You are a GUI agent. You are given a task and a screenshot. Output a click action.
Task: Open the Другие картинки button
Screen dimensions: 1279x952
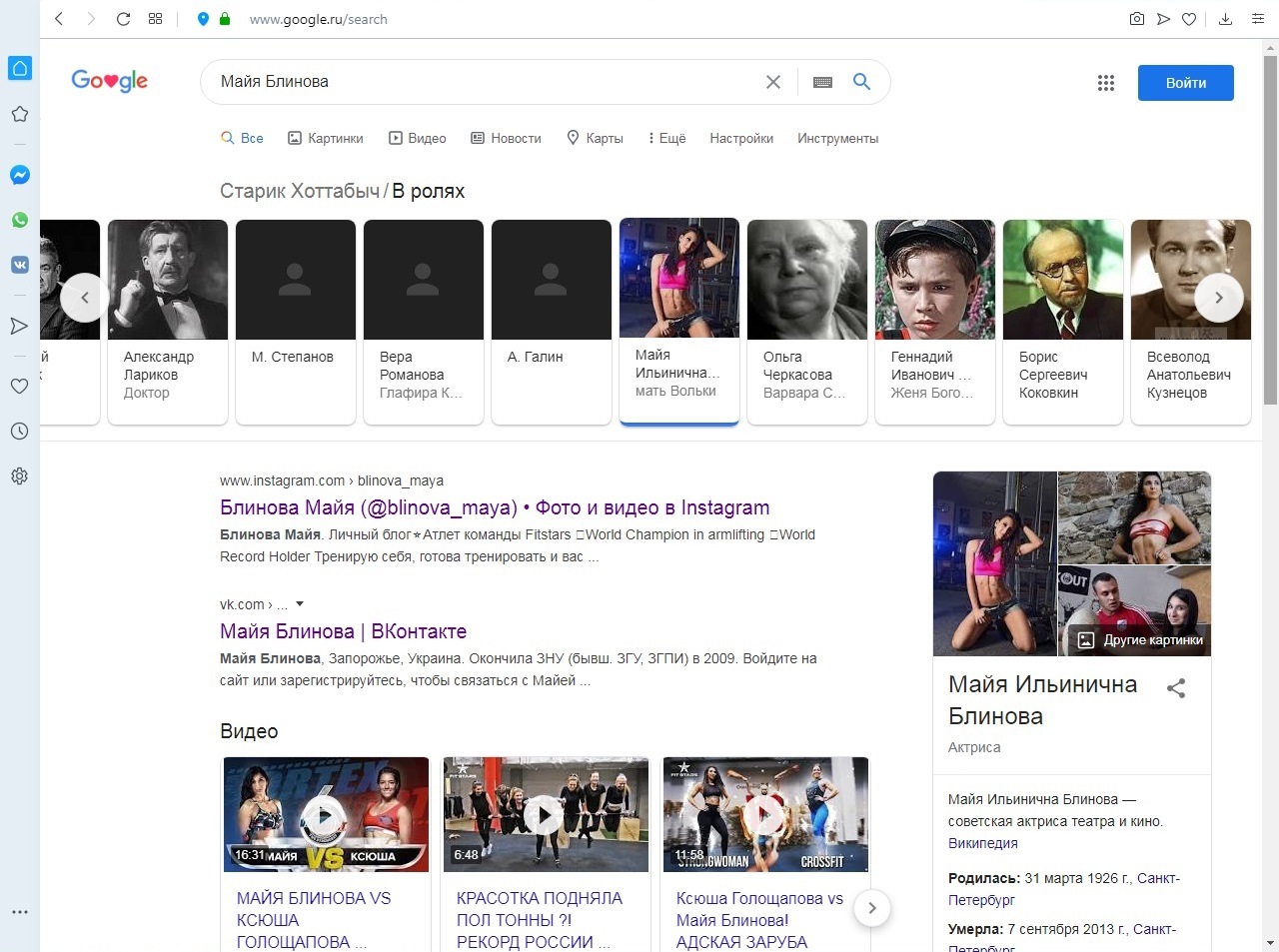click(1141, 640)
